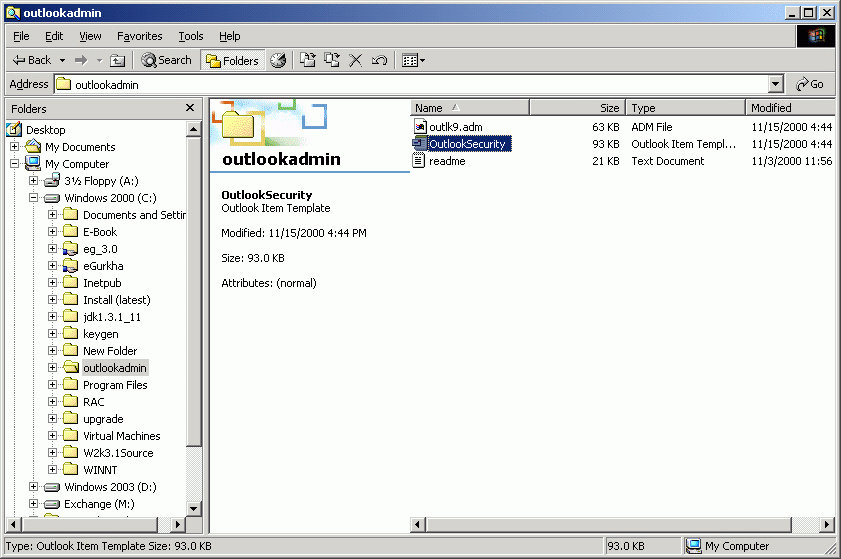The height and width of the screenshot is (559, 841).
Task: Select the open outlookadmin folder icon
Action: pyautogui.click(x=70, y=367)
